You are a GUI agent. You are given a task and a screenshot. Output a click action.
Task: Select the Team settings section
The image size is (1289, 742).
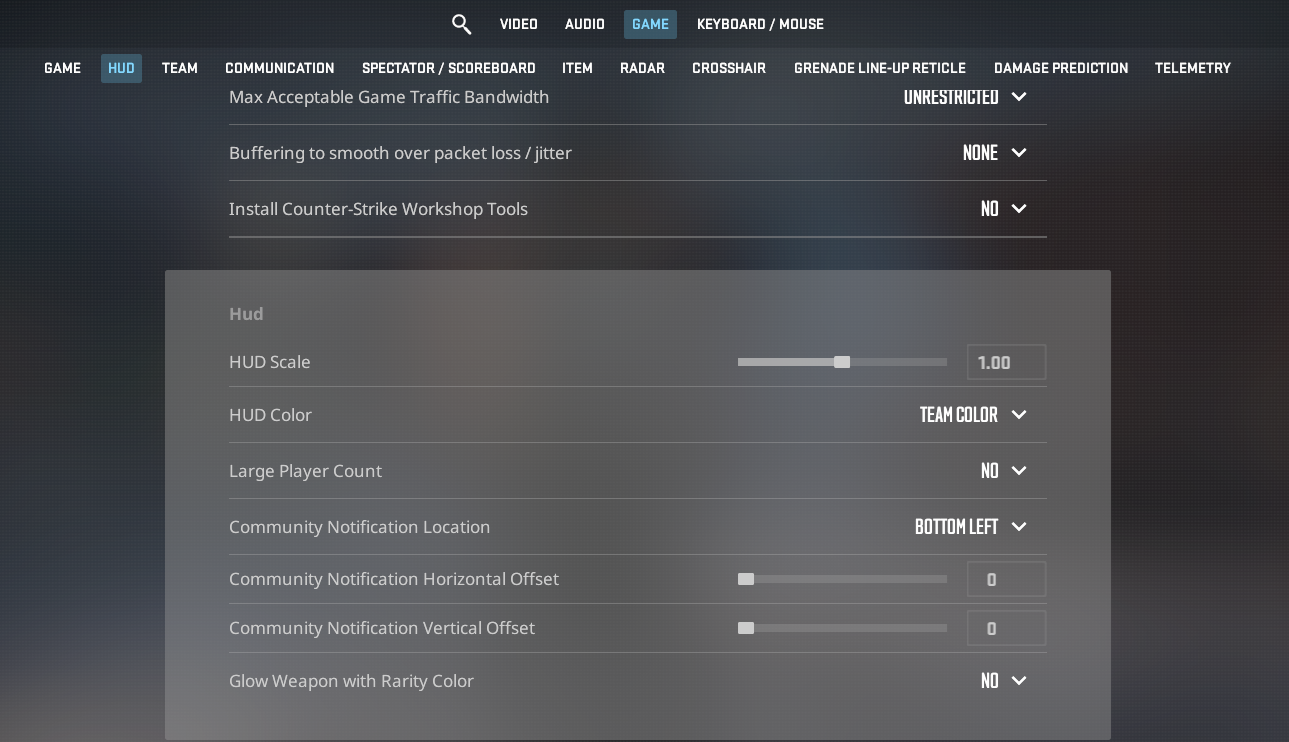tap(179, 68)
